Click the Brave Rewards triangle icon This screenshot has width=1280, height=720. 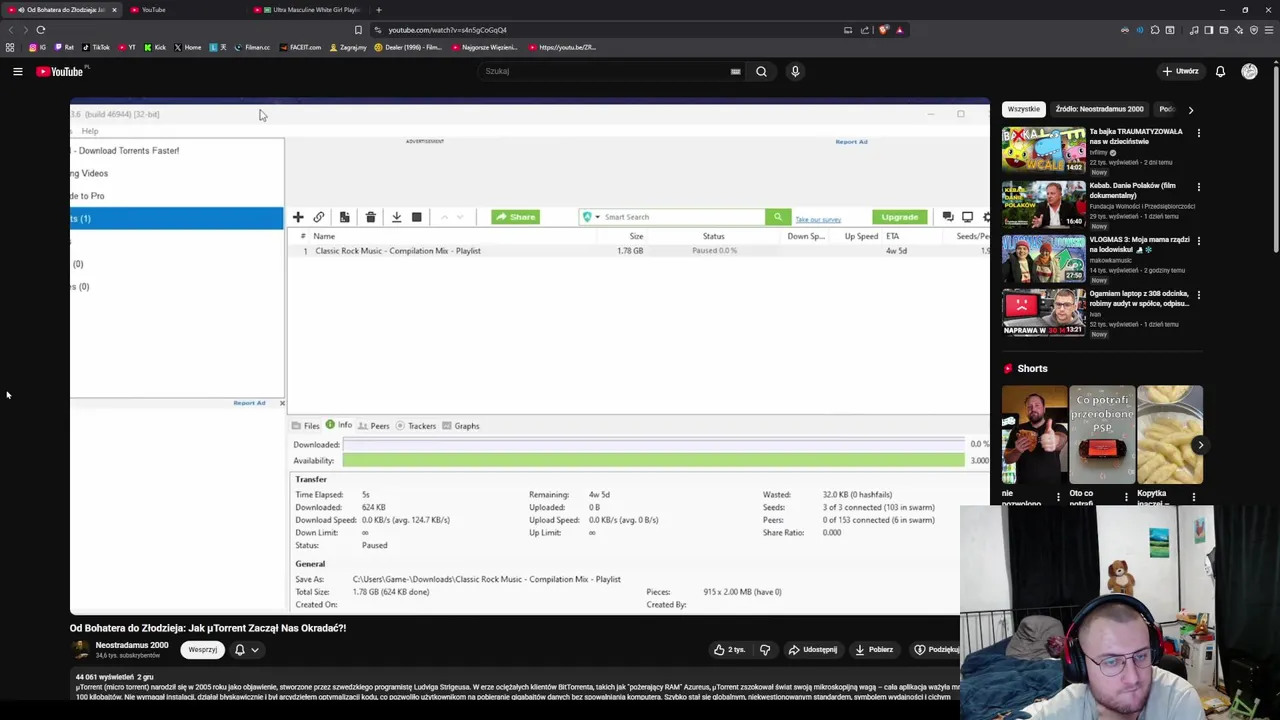coord(900,30)
